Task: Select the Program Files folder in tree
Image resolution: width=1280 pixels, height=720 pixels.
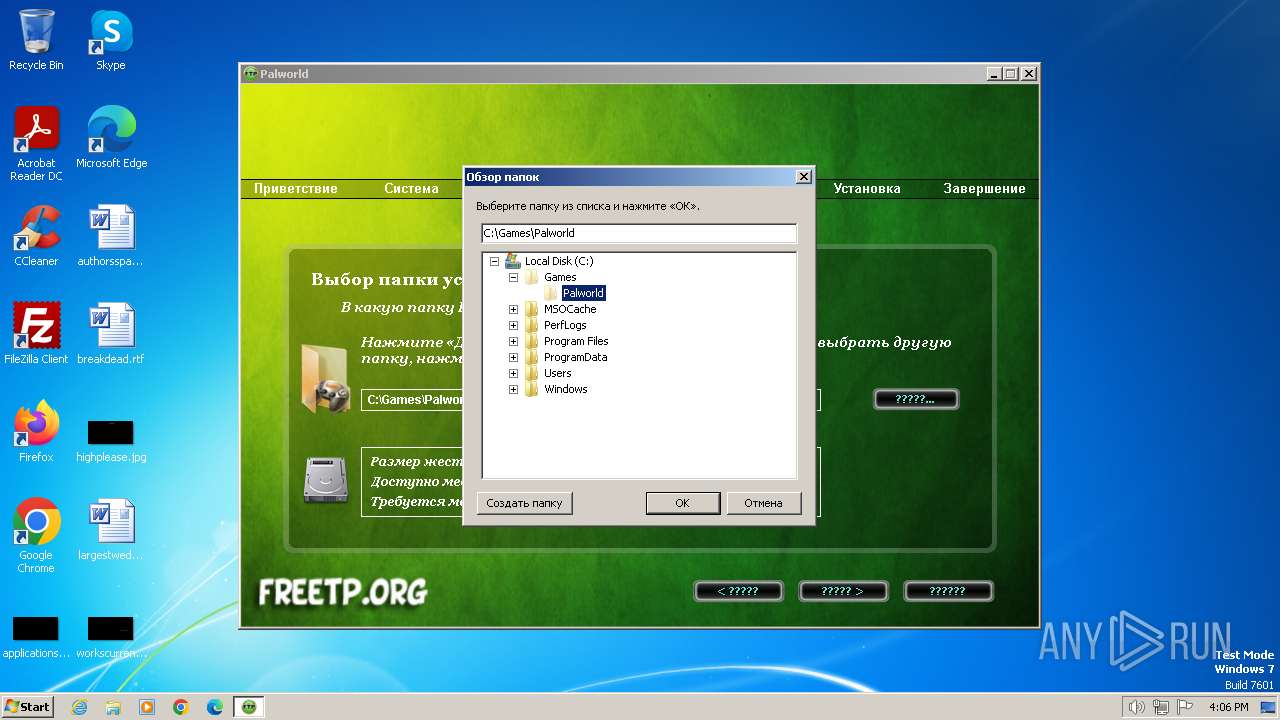Action: [x=576, y=341]
